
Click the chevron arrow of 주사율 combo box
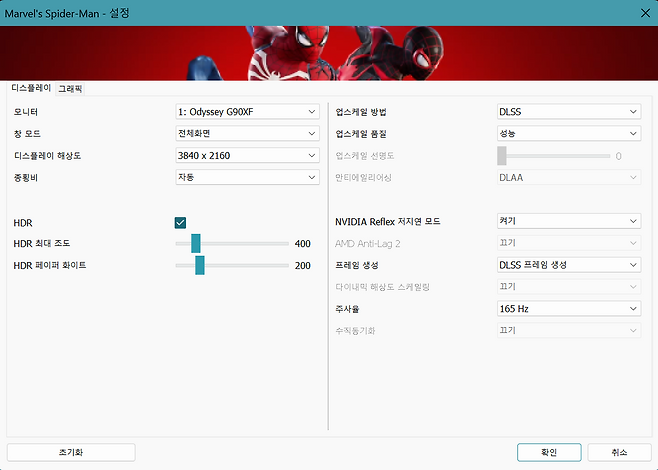tap(632, 309)
